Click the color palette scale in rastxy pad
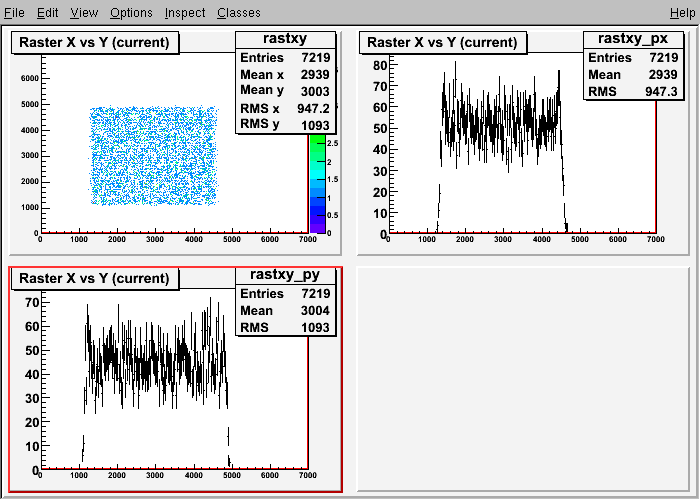The image size is (700, 500). tap(317, 183)
